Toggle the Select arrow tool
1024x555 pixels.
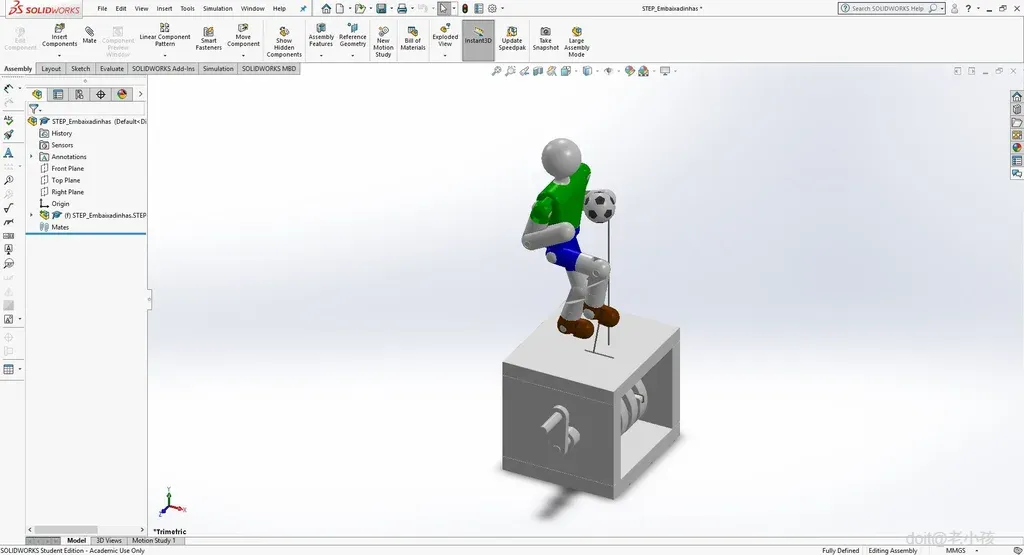pyautogui.click(x=443, y=8)
